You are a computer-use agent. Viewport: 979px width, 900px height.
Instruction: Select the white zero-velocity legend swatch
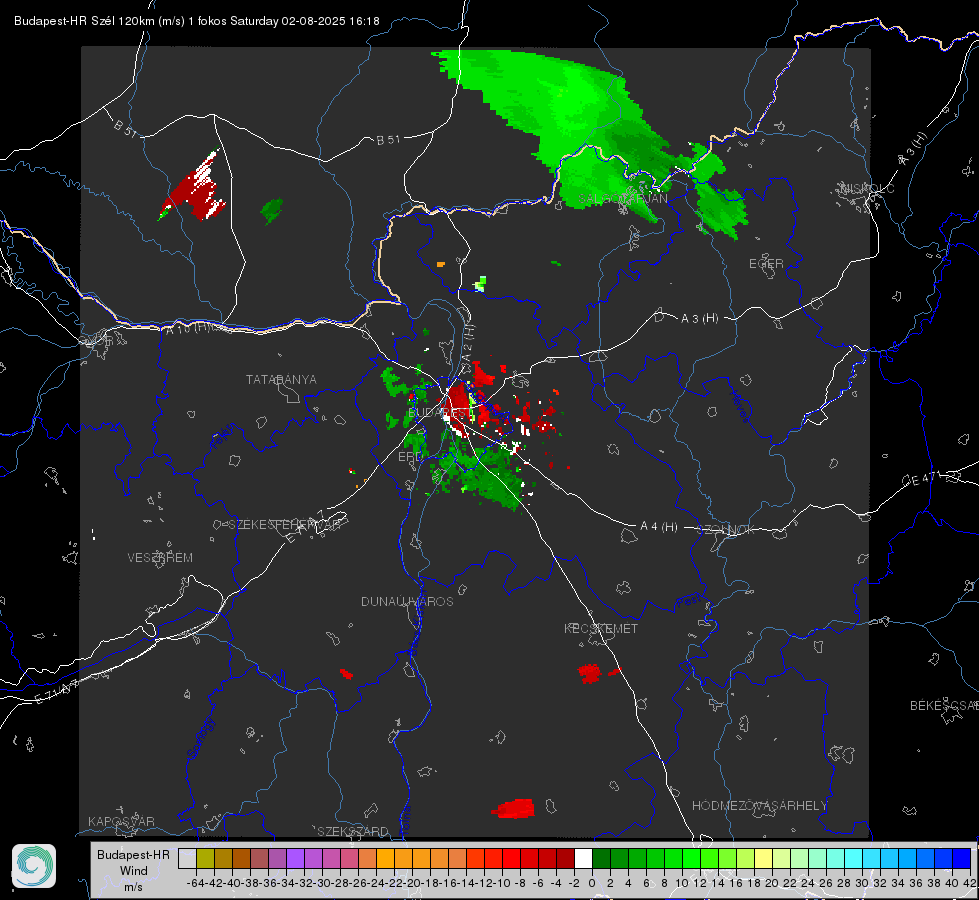(x=583, y=858)
